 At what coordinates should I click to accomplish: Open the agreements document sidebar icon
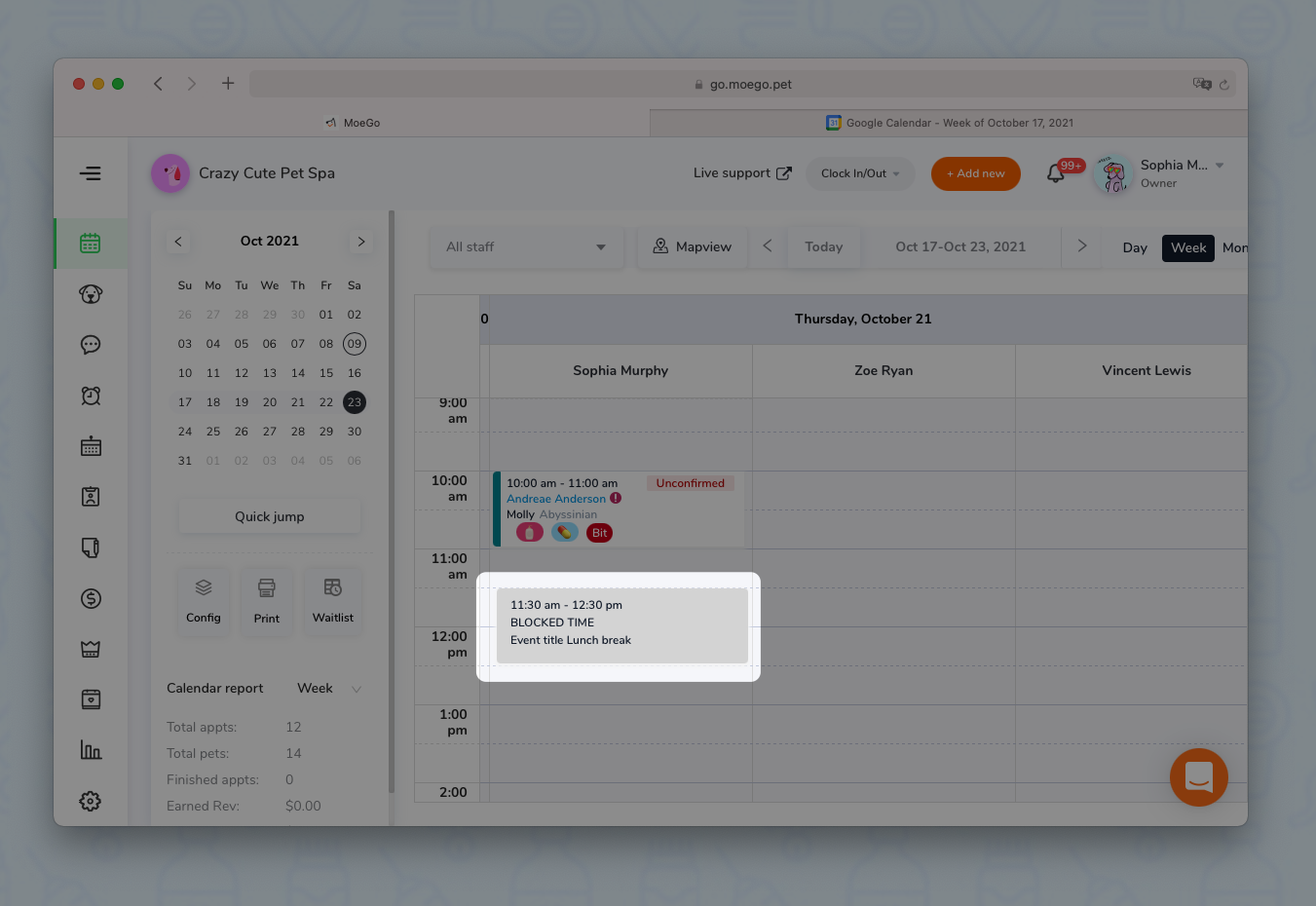[91, 547]
